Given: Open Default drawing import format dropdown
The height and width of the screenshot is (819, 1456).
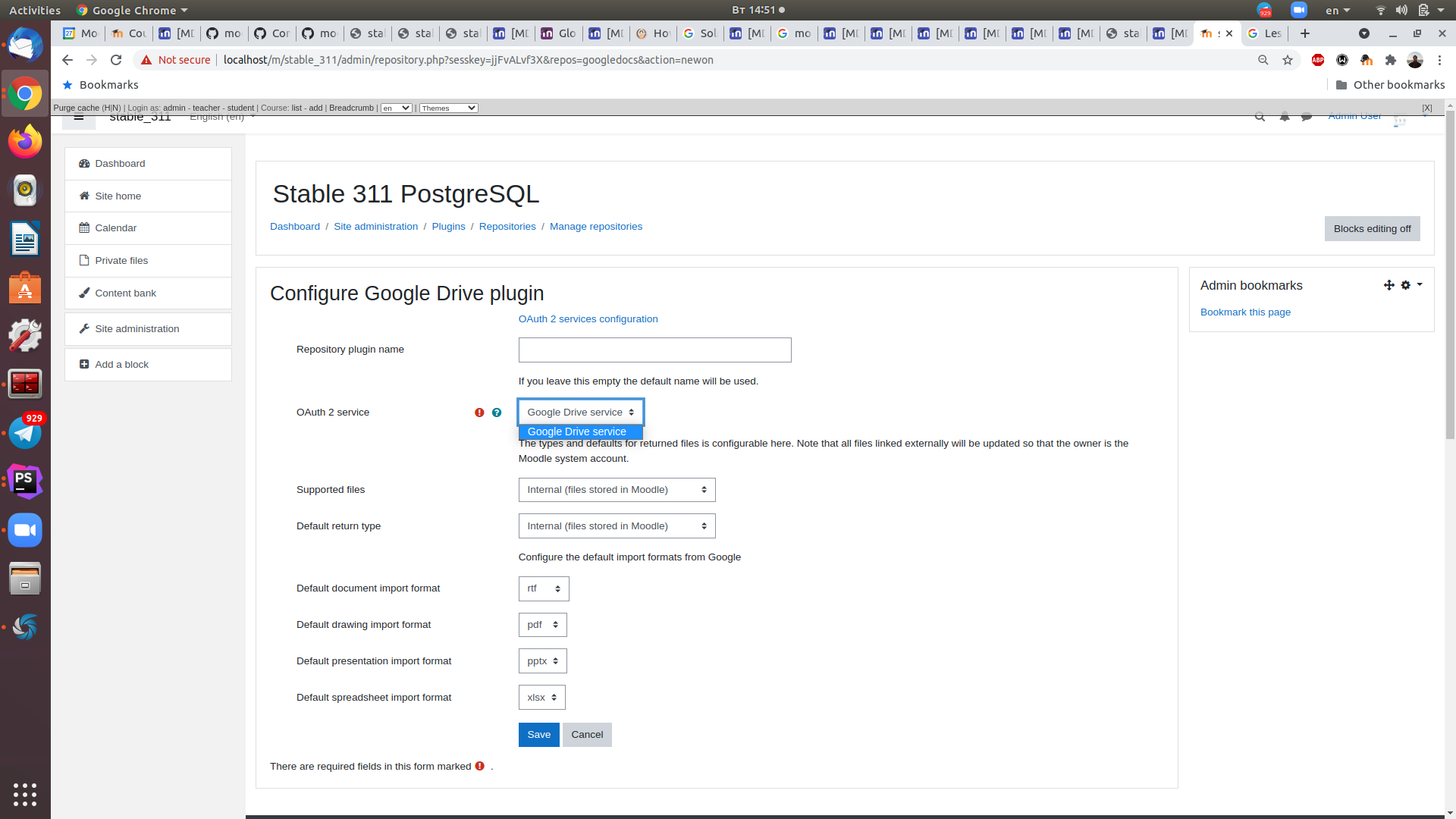Looking at the screenshot, I should point(542,625).
